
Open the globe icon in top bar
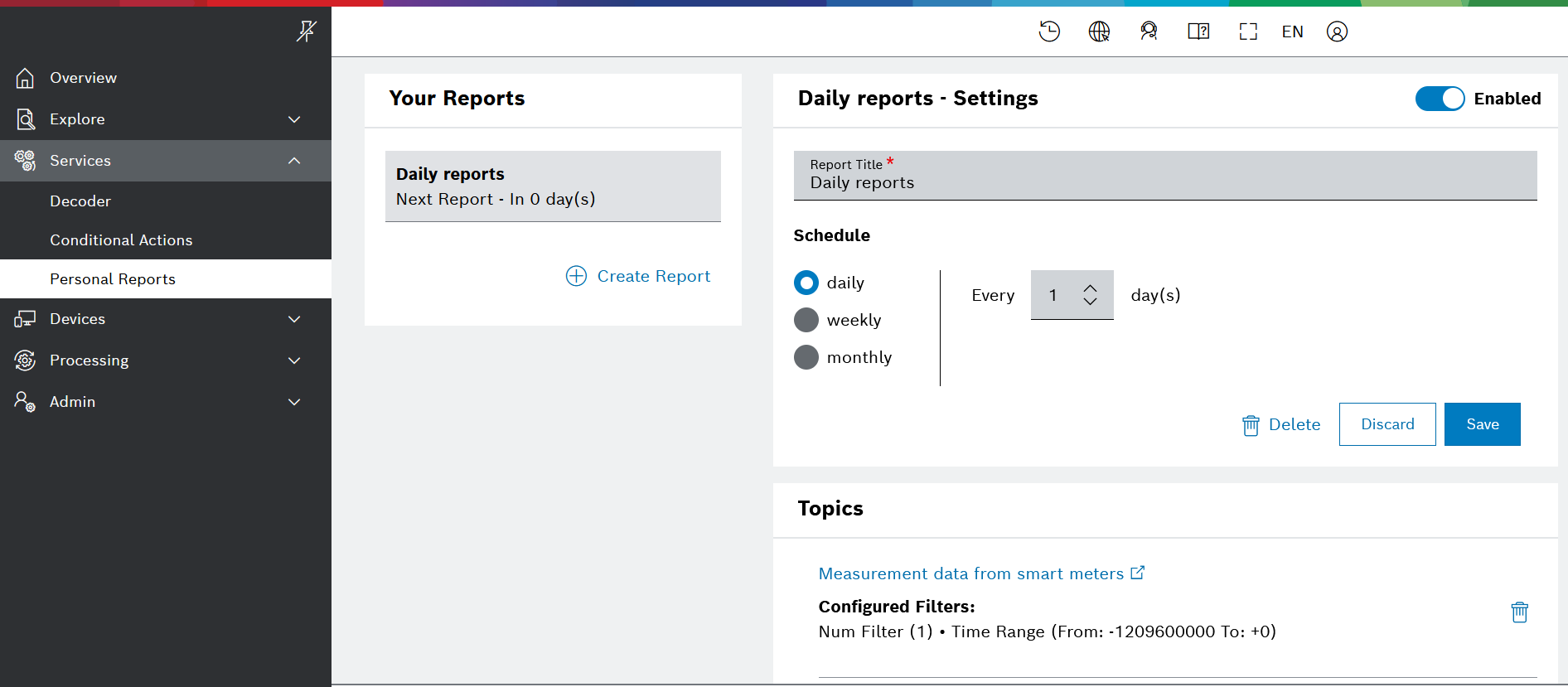[1099, 31]
